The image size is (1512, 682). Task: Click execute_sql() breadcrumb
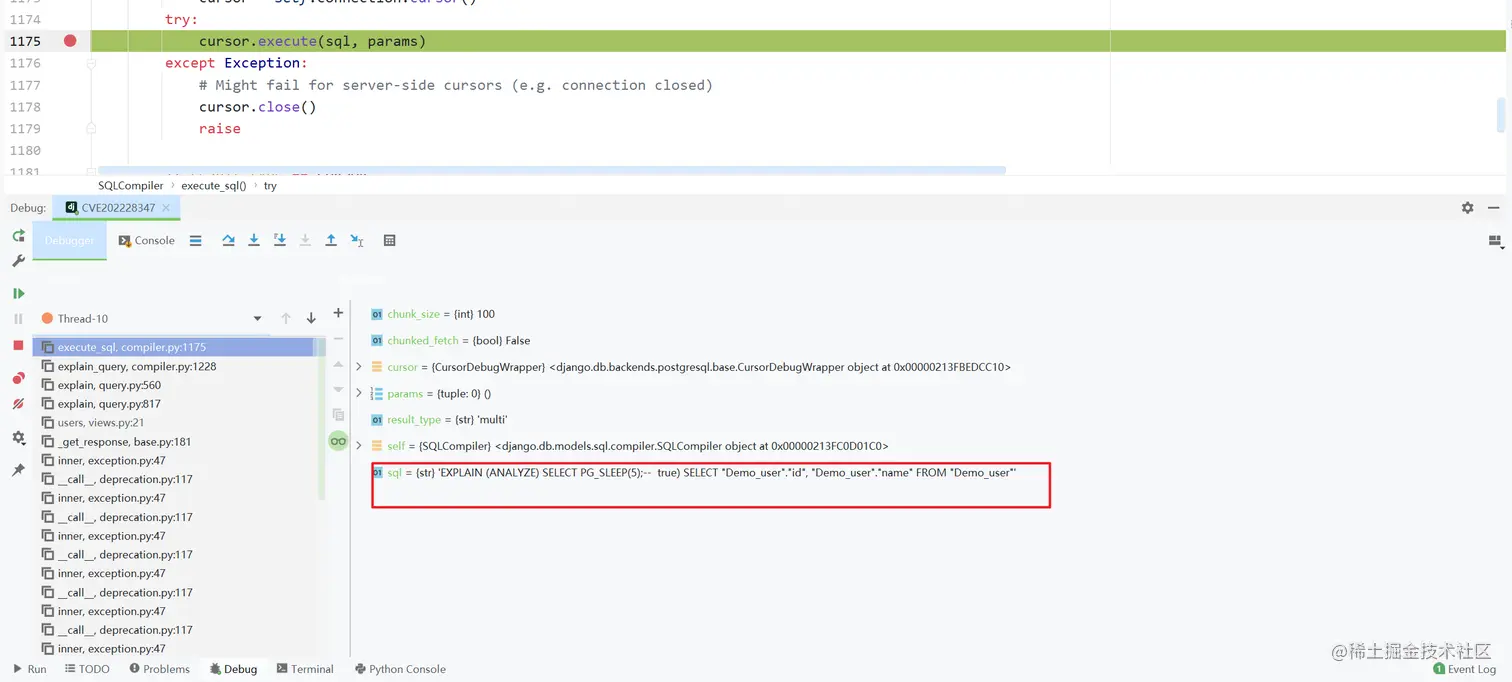pos(214,186)
